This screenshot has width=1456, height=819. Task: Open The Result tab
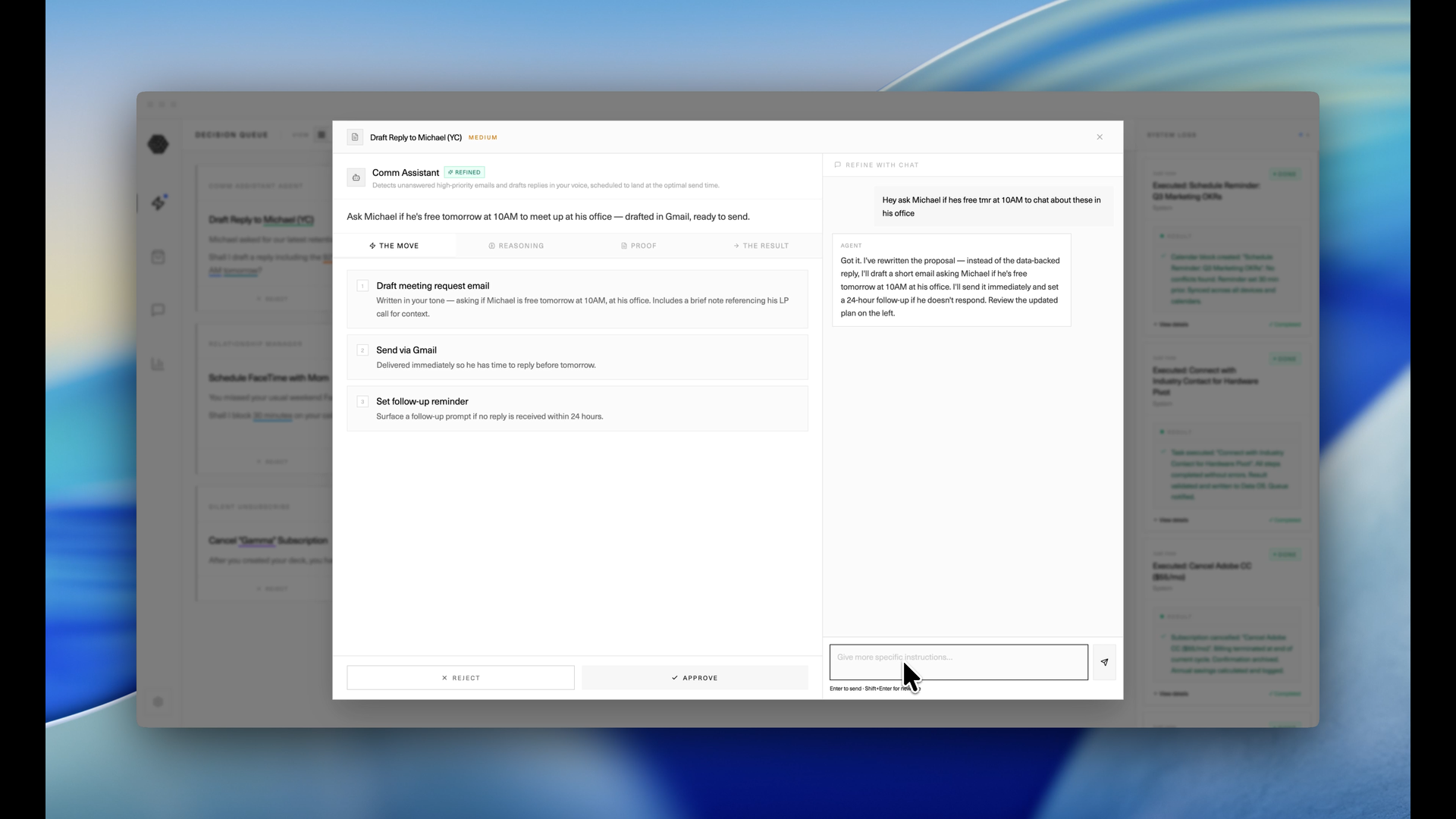coord(761,246)
